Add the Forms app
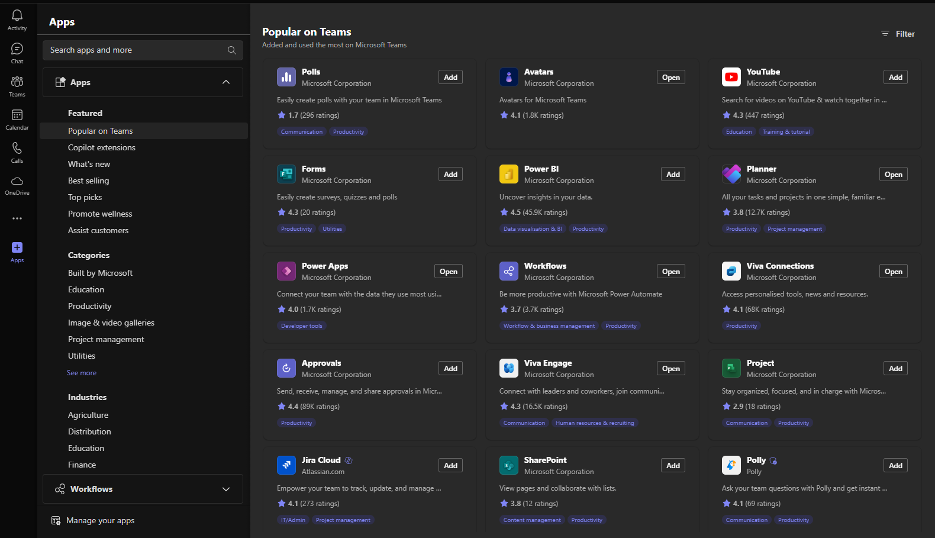 click(x=451, y=174)
